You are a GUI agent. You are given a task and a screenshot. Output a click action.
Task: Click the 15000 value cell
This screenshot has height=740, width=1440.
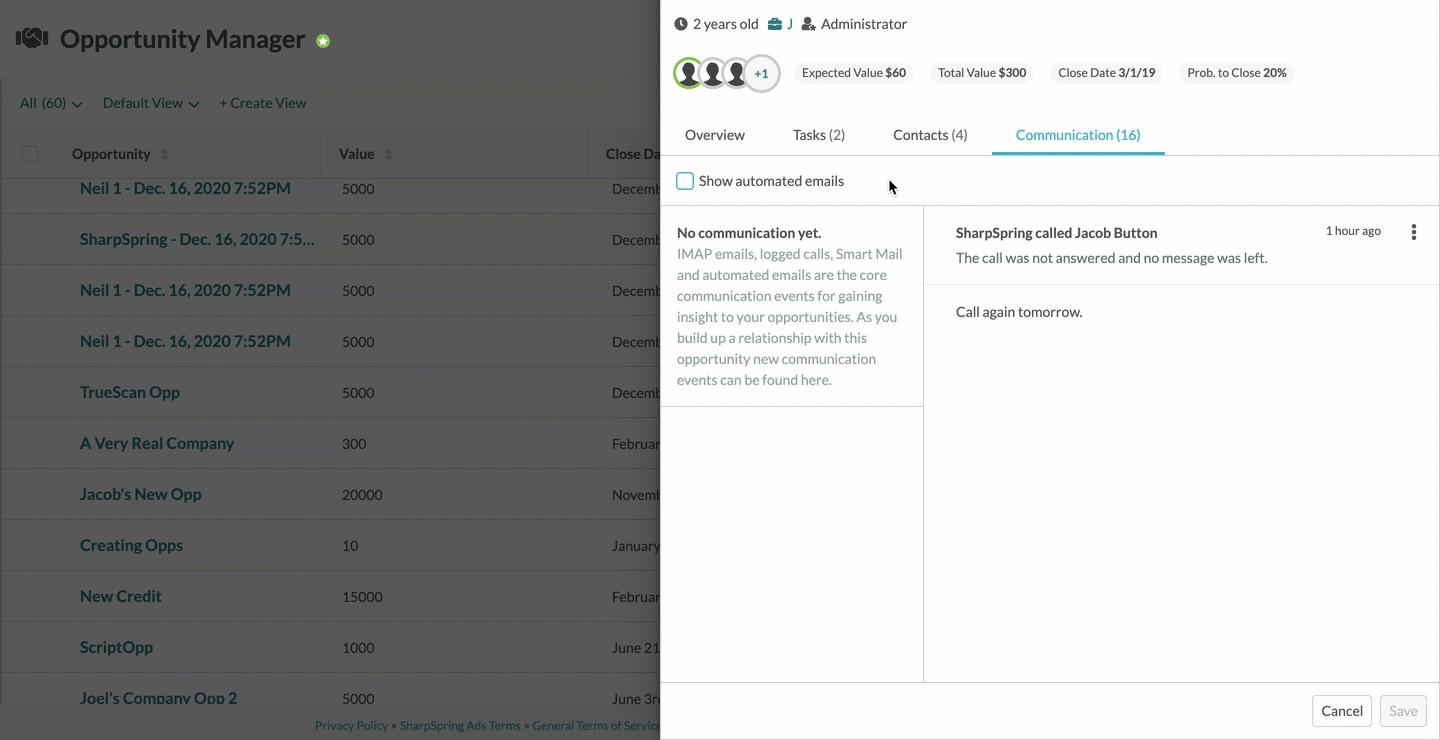coord(362,597)
